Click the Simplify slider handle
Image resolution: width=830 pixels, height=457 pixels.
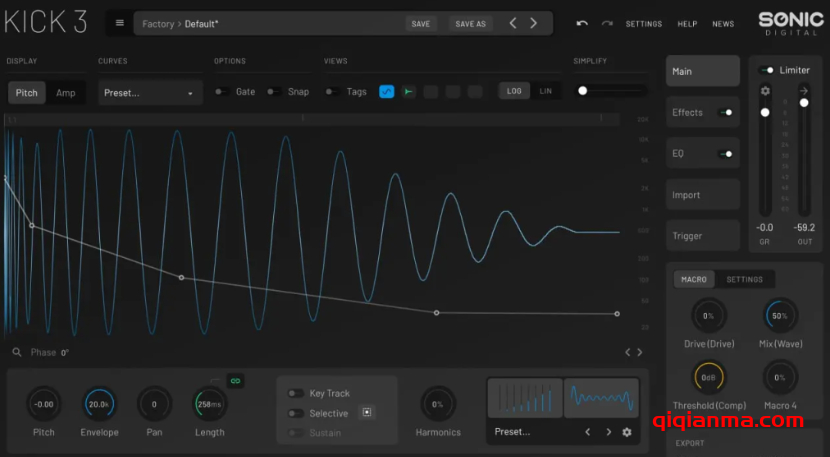[x=582, y=91]
